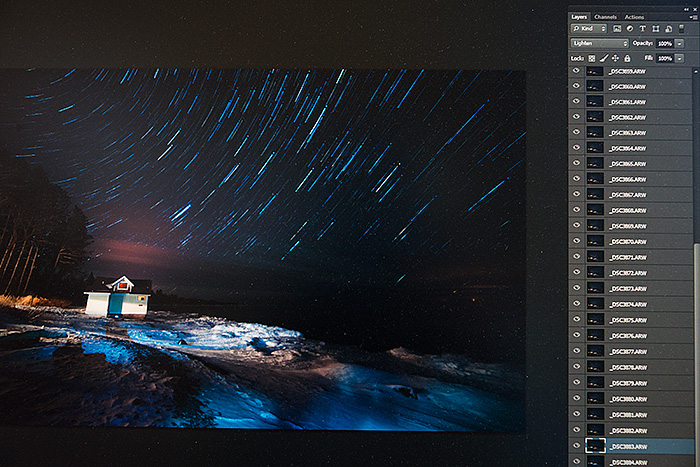Hide layer _DSC3868.ARW

(576, 209)
